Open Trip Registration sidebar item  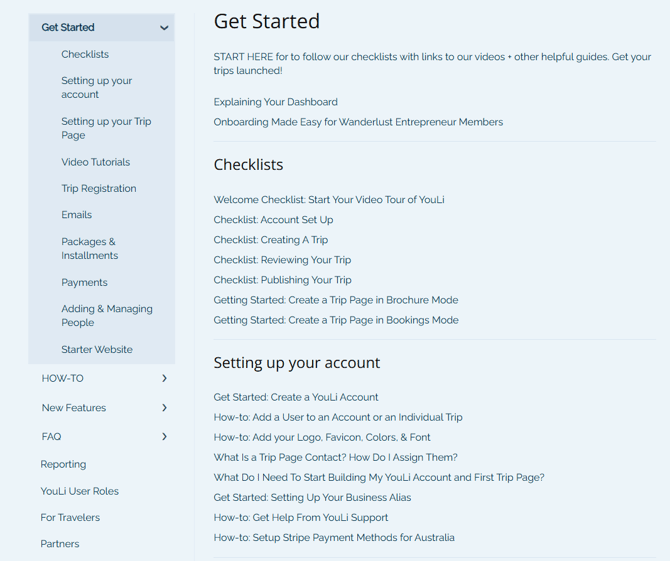99,188
